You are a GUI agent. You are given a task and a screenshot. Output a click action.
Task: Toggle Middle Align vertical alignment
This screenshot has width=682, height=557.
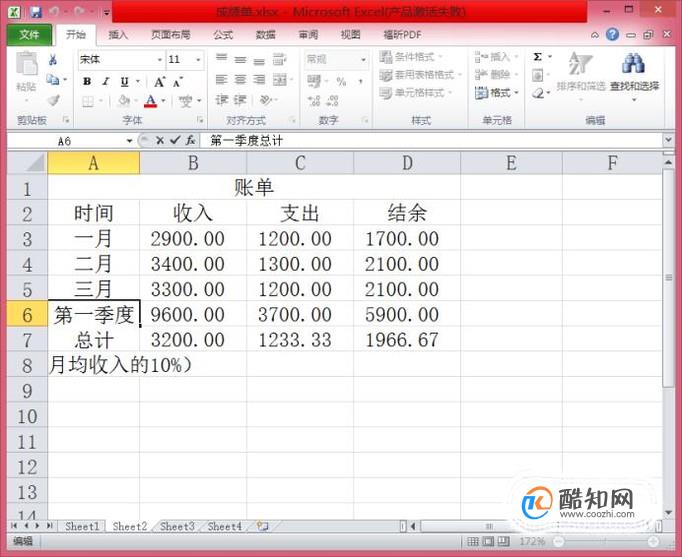[x=241, y=59]
